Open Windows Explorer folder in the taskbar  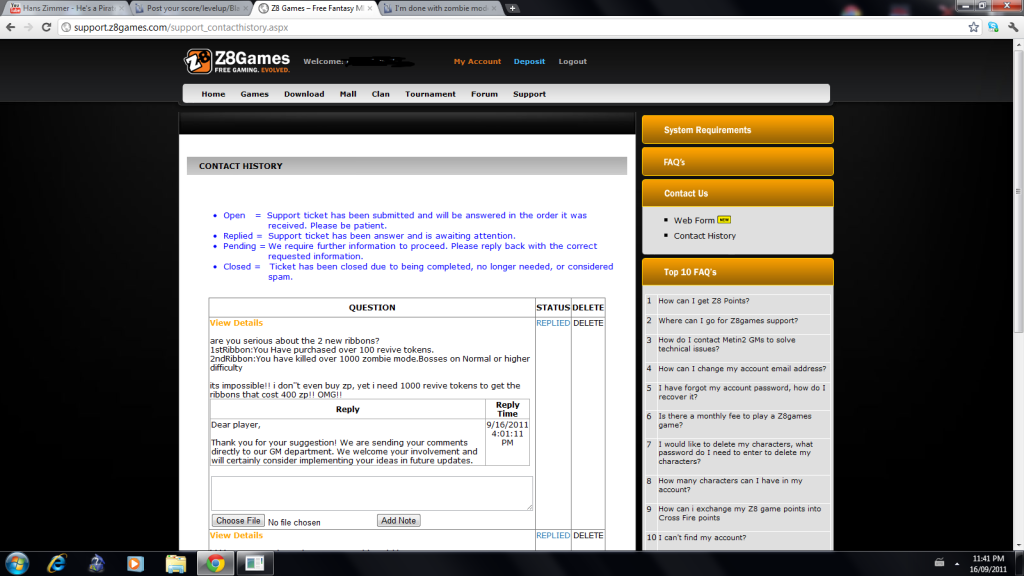(x=175, y=563)
